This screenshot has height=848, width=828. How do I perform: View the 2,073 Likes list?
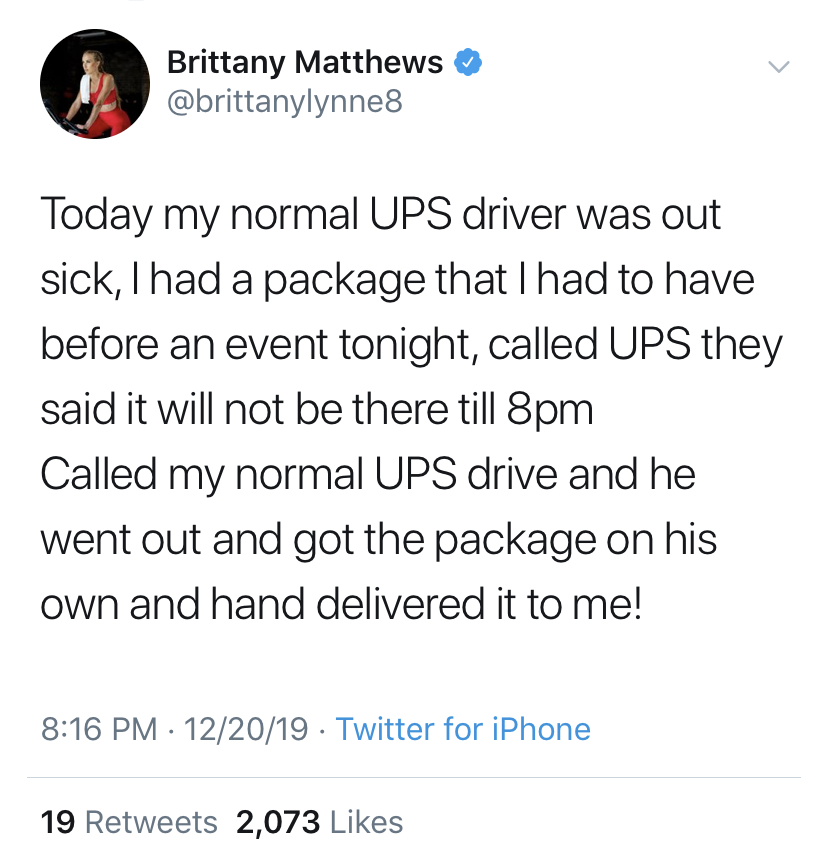[319, 822]
